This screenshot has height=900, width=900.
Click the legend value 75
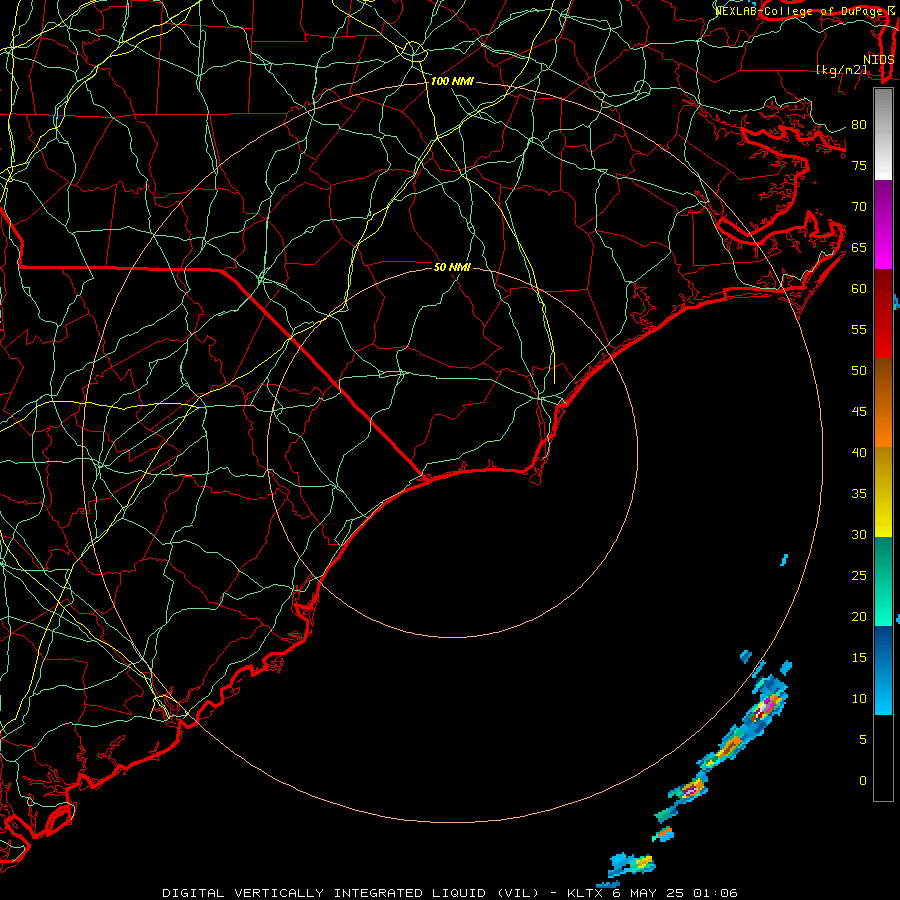[x=859, y=165]
